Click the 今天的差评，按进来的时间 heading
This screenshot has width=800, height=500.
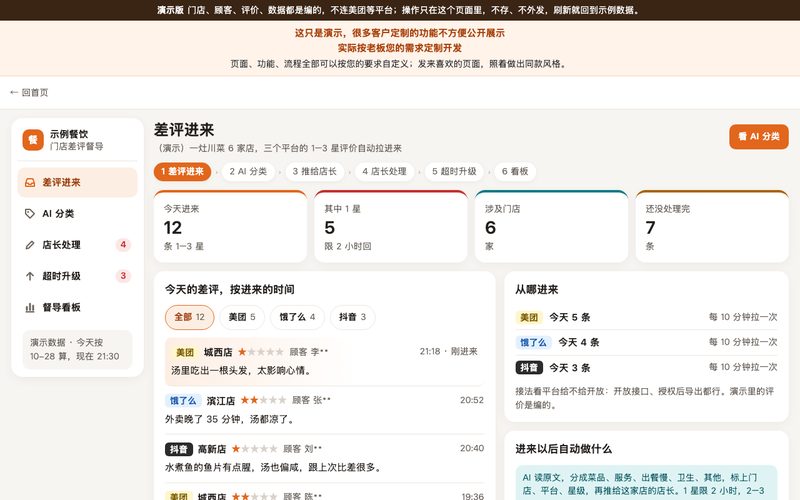[x=230, y=290]
